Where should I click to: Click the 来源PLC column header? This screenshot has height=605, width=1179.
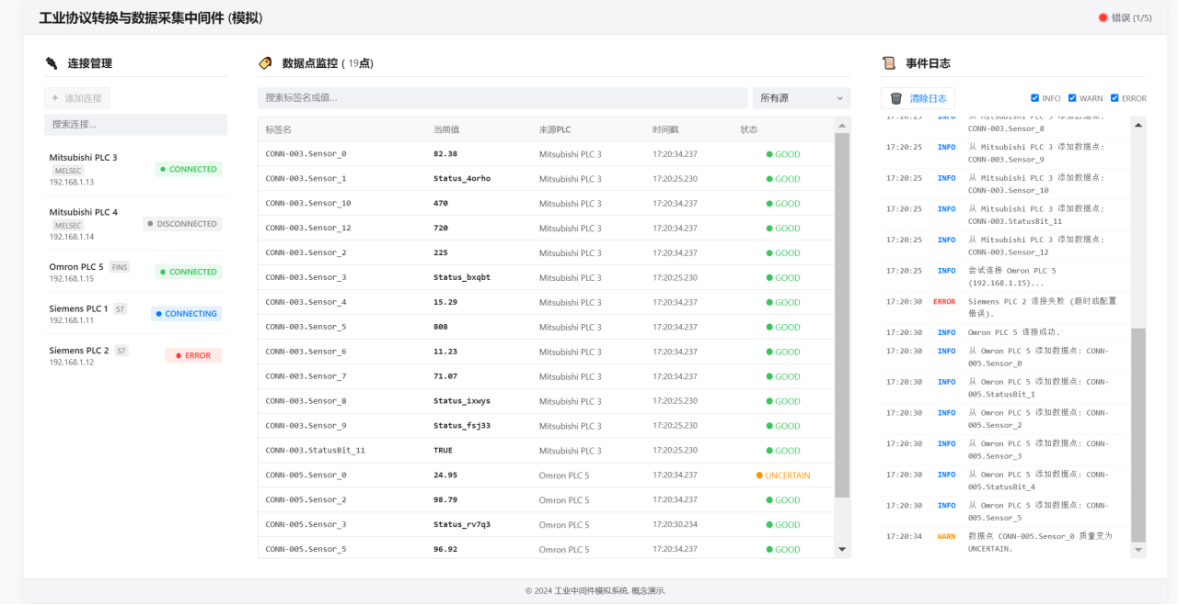coord(555,130)
